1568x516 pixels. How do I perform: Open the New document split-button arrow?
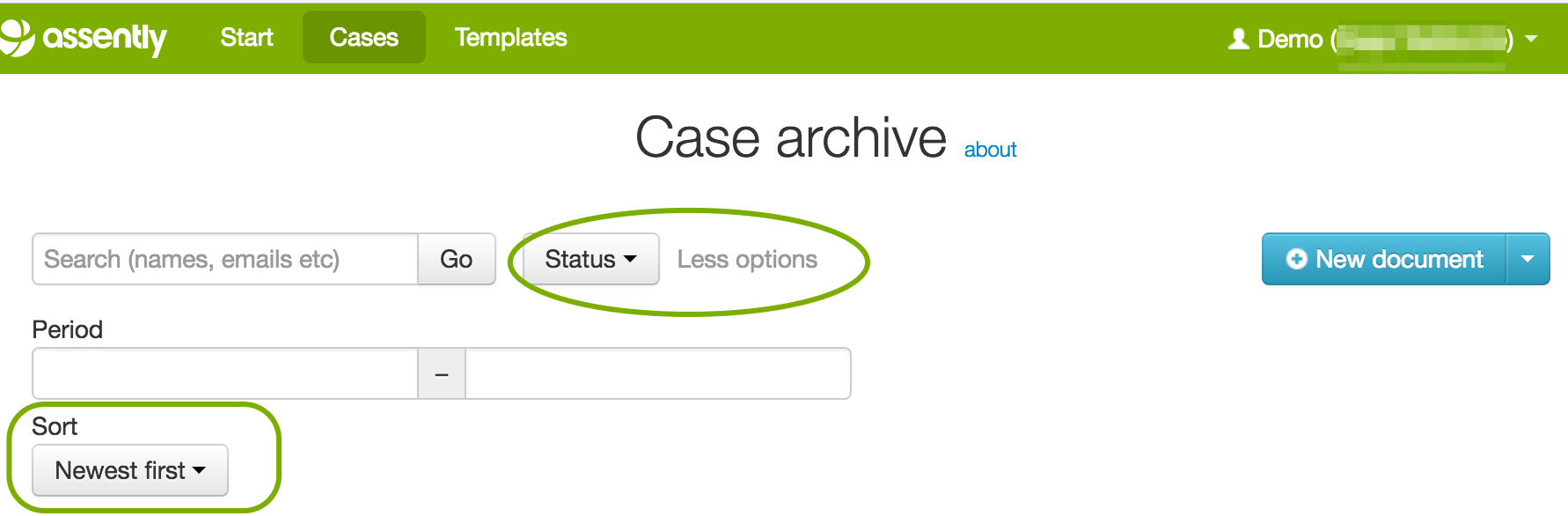point(1528,259)
